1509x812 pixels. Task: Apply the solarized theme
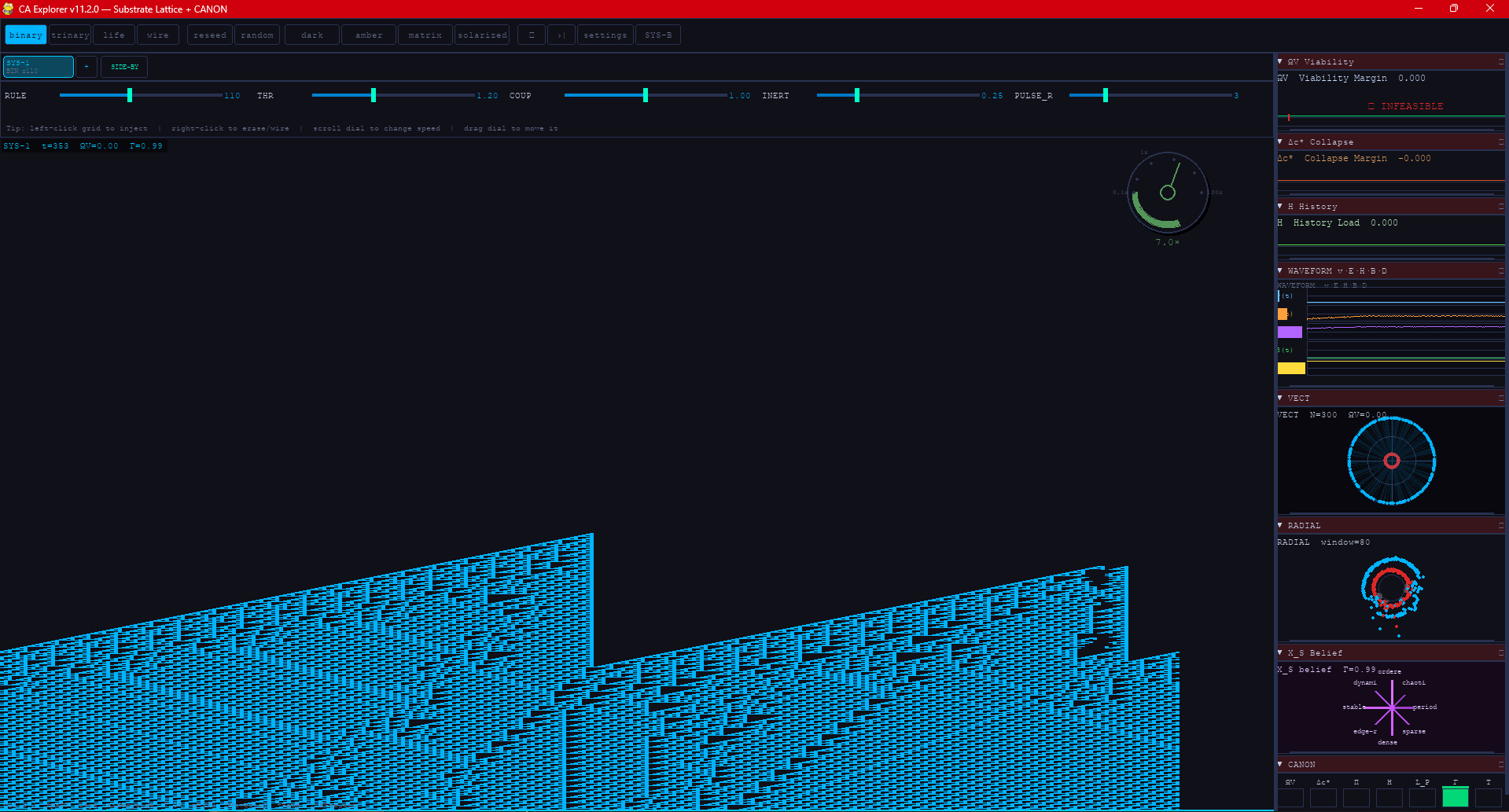coord(482,35)
